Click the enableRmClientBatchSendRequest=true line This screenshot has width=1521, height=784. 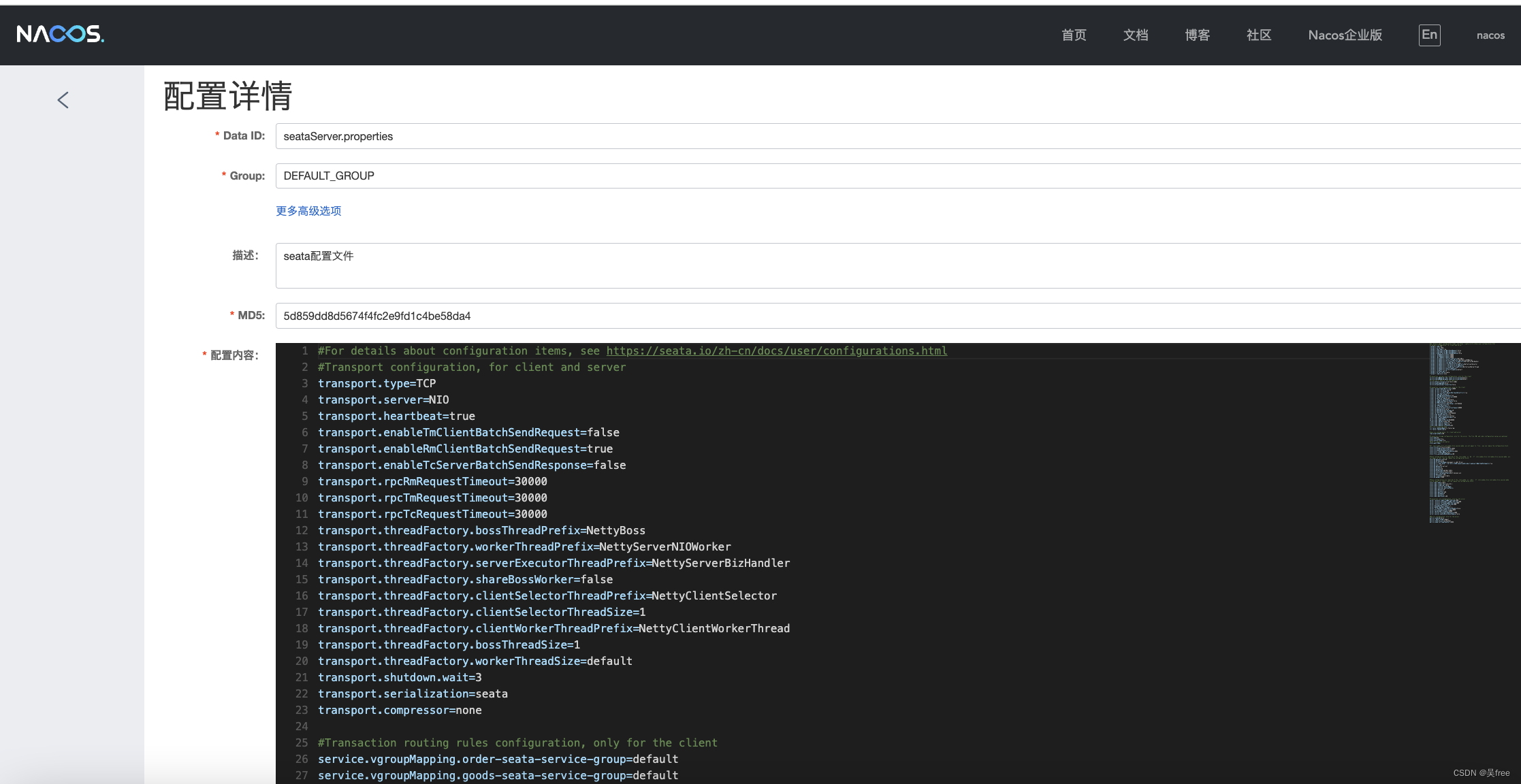[x=465, y=449]
